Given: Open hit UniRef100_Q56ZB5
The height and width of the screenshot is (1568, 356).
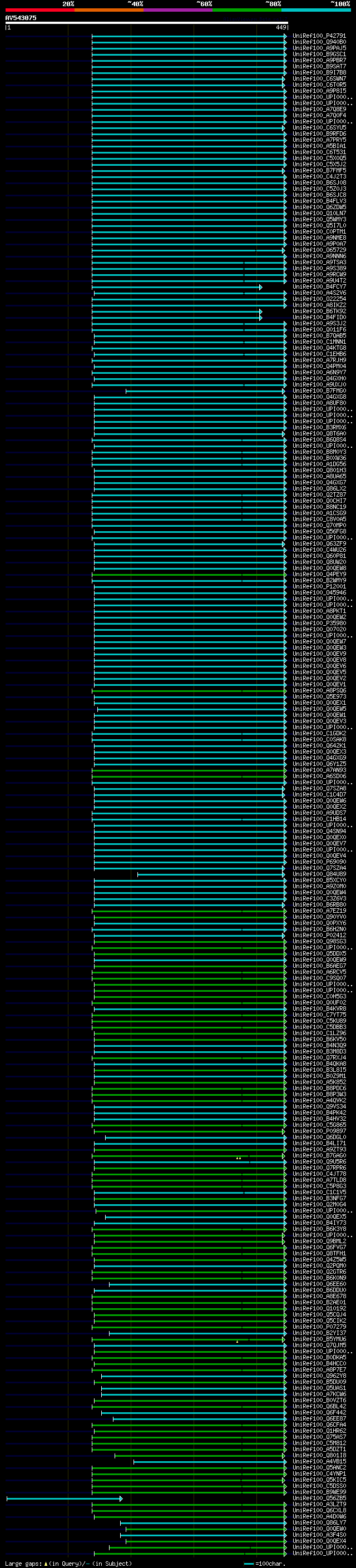Looking at the screenshot, I should pyautogui.click(x=319, y=1498).
